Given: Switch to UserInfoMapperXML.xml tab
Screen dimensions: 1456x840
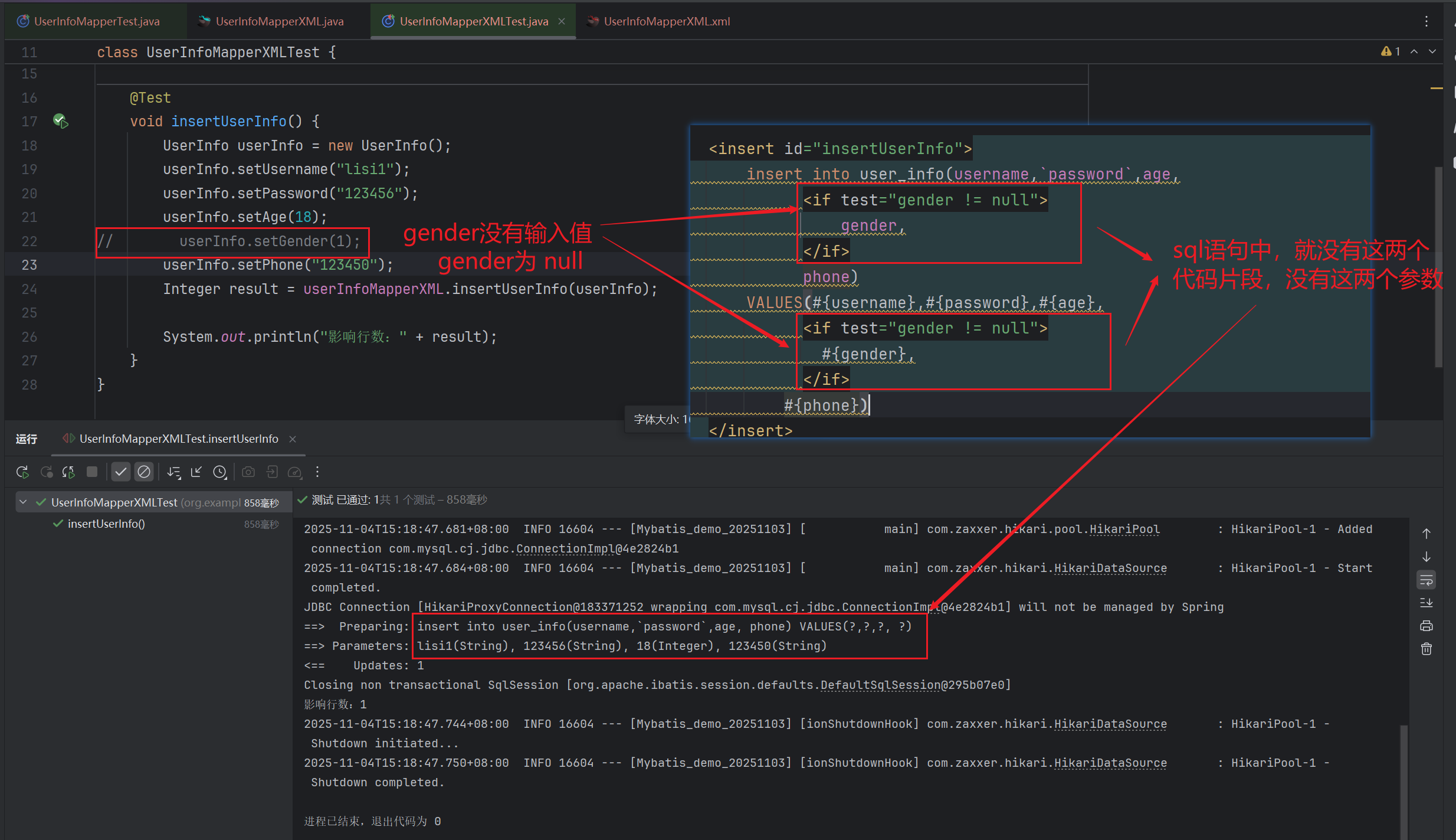Looking at the screenshot, I should pyautogui.click(x=666, y=21).
